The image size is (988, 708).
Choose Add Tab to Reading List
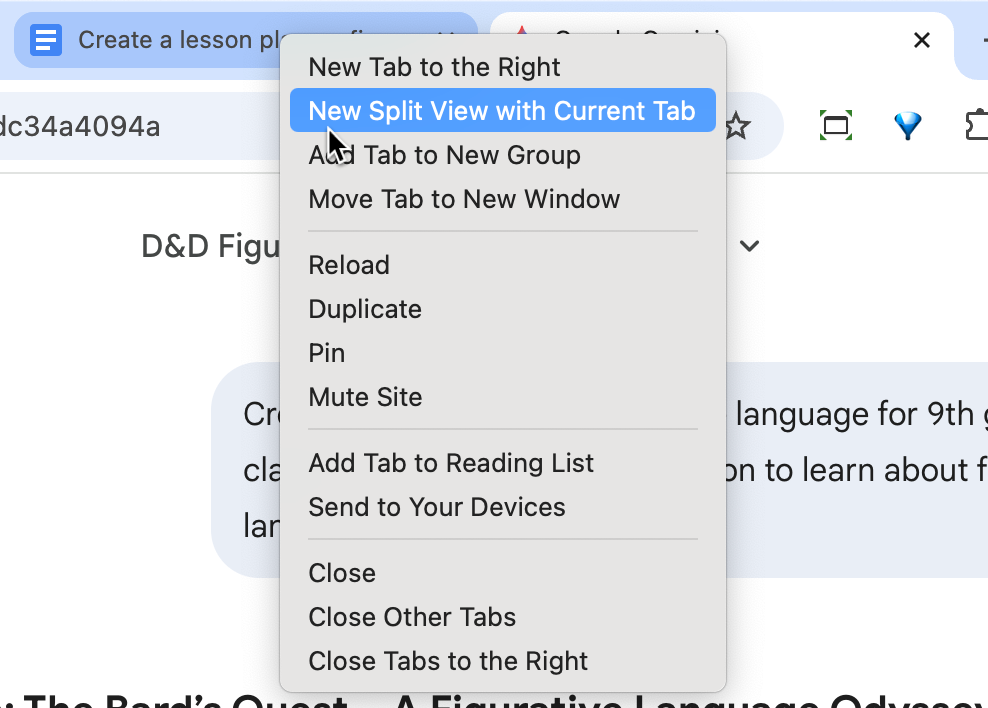(x=451, y=463)
